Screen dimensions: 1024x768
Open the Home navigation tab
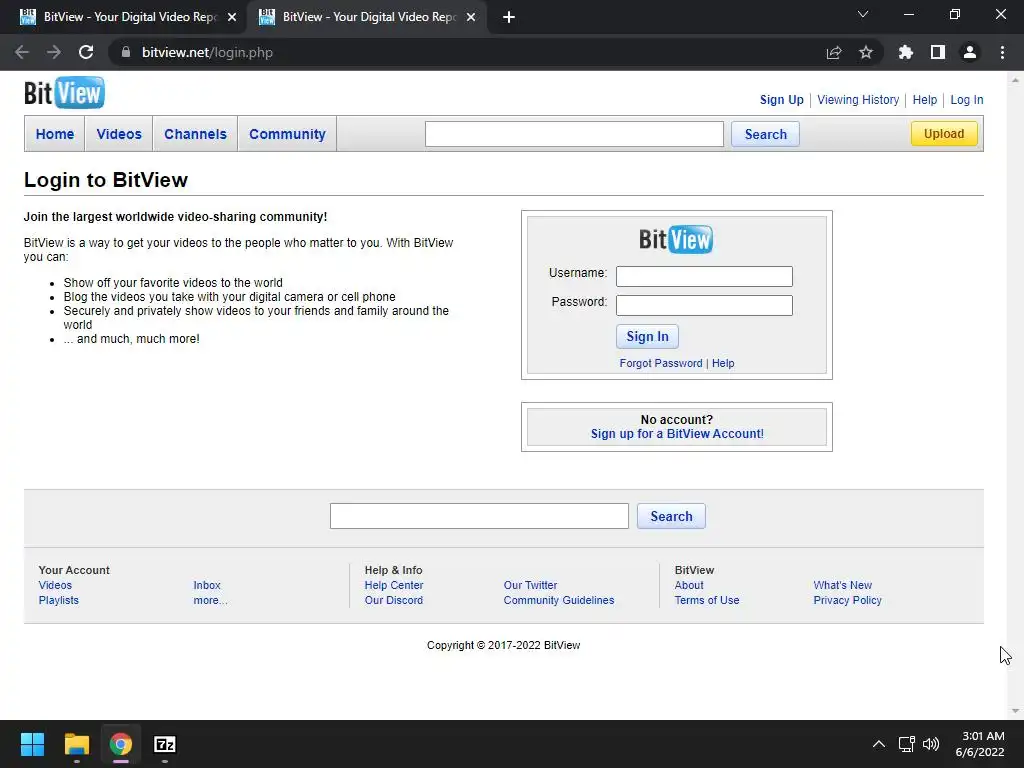(55, 134)
